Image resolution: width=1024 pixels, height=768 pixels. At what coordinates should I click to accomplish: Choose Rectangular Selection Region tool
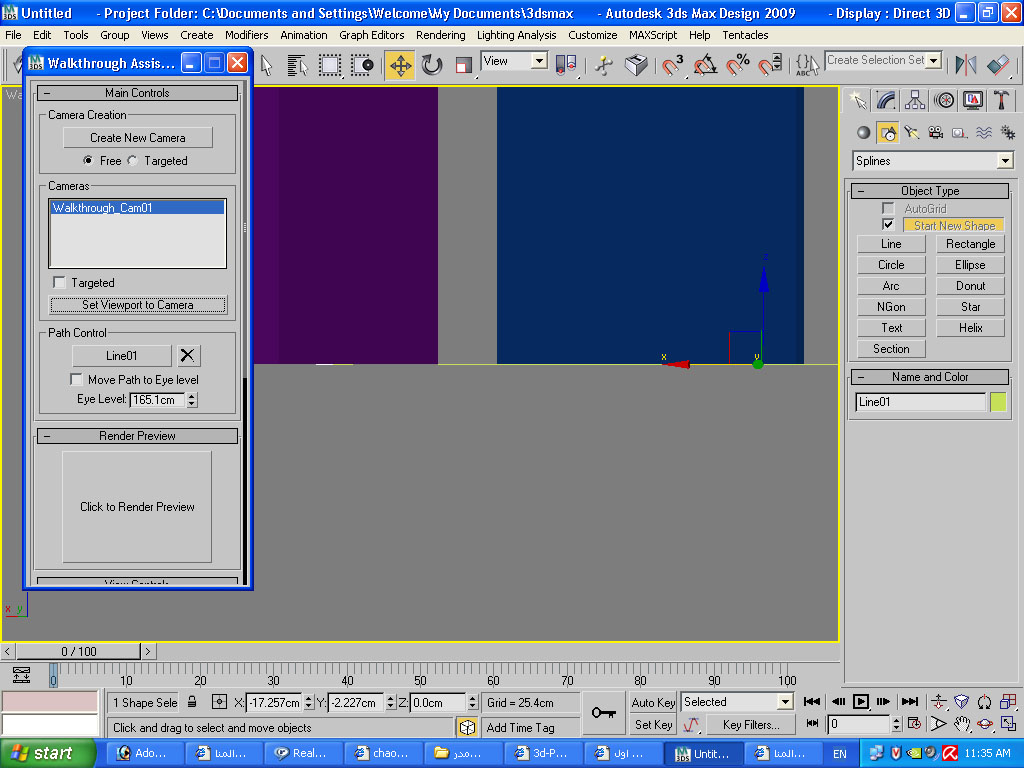(x=330, y=65)
